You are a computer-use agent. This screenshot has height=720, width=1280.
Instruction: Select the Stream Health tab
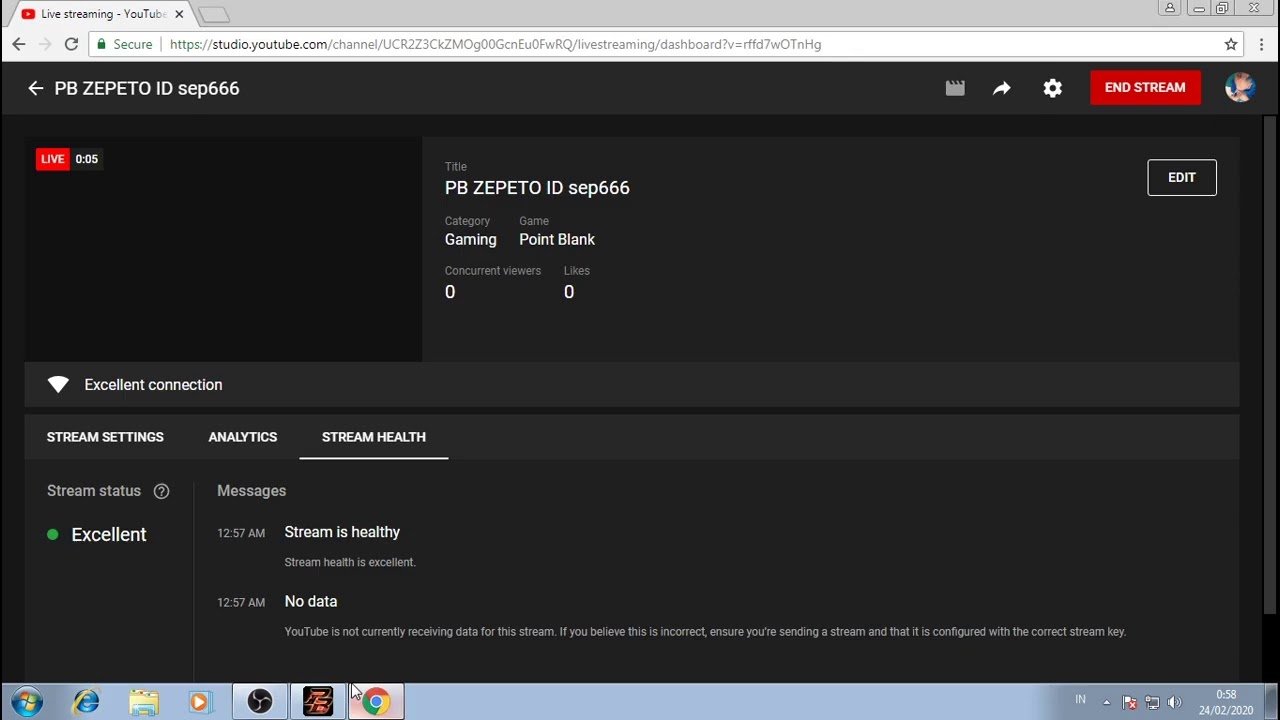pyautogui.click(x=374, y=437)
